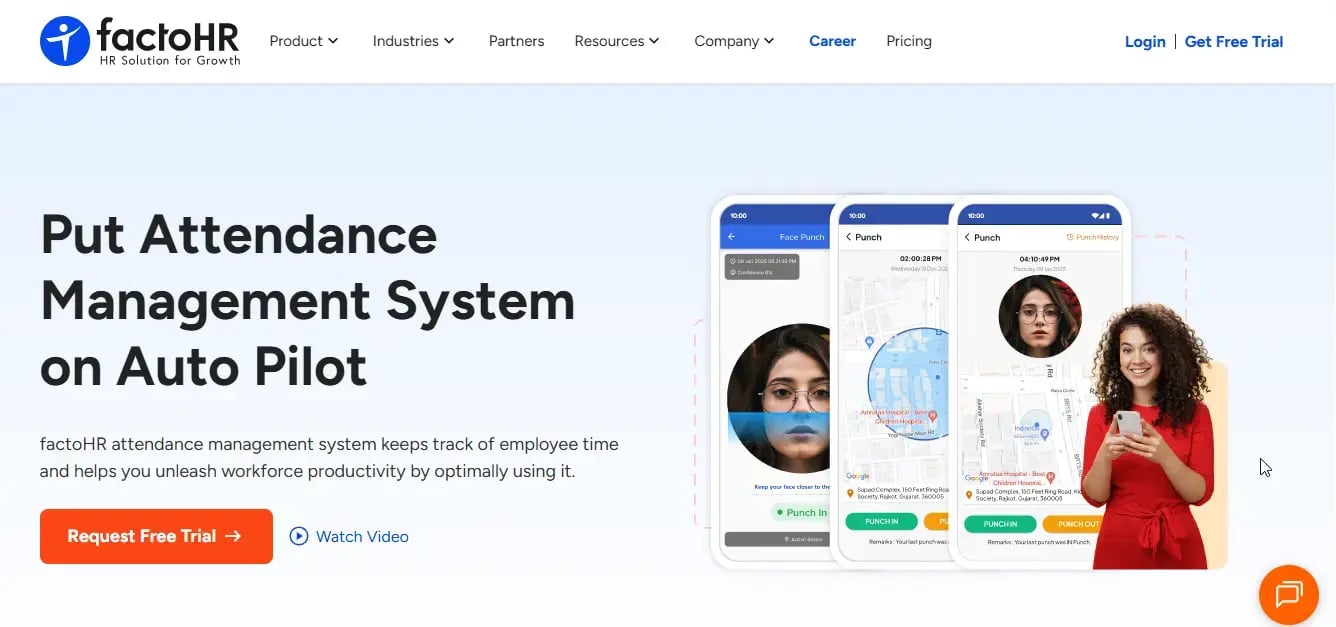Open the Pricing page from the navbar
1336x627 pixels.
(908, 41)
